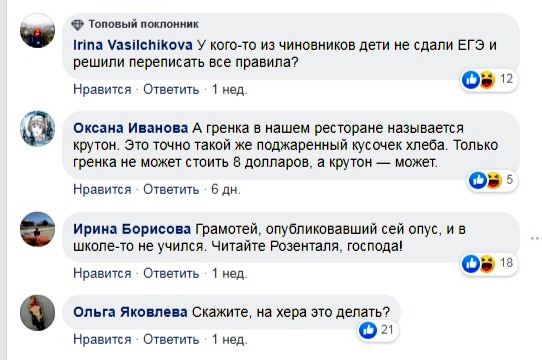Click like icon with 21 on Ольга Яковлева's comment
This screenshot has height=360, width=542.
[377, 330]
